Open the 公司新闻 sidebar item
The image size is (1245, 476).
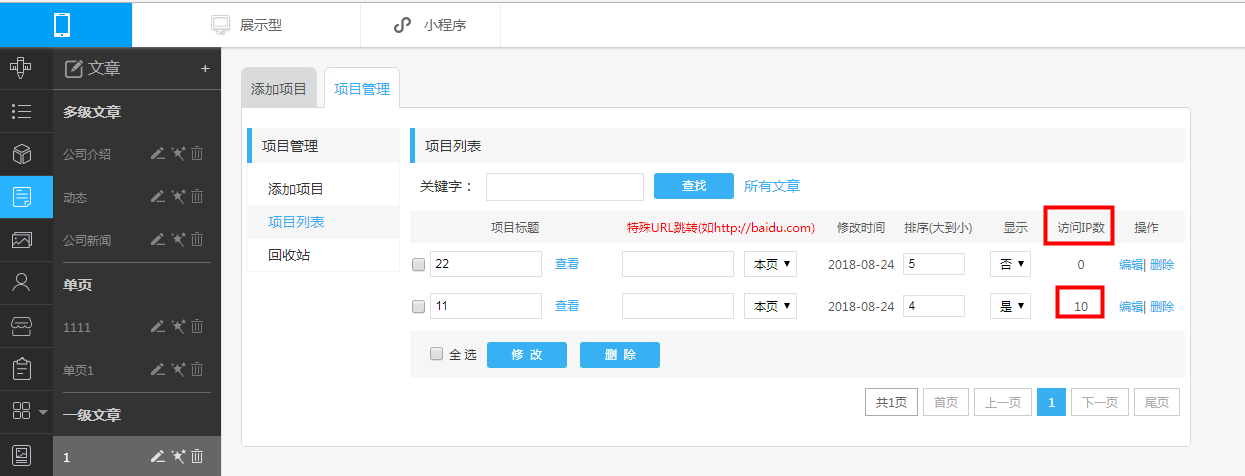(87, 241)
